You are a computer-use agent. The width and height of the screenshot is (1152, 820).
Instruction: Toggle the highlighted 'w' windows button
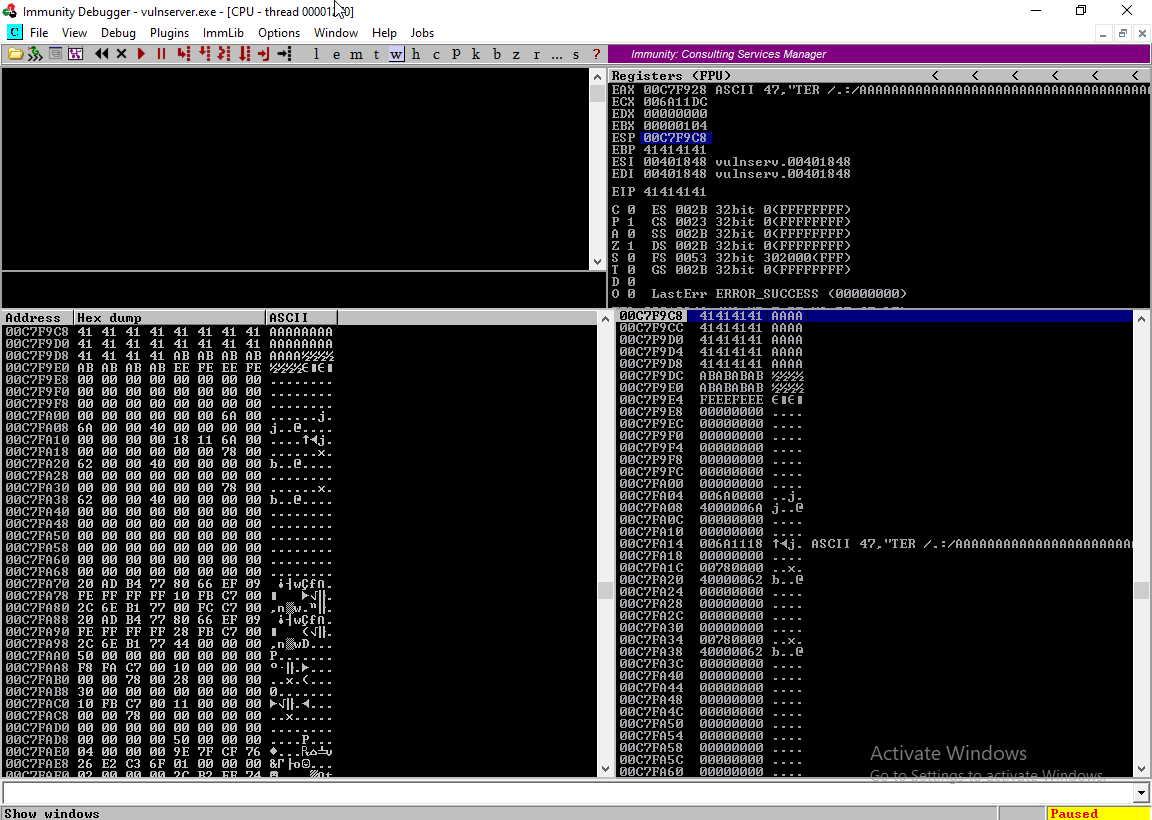click(396, 54)
